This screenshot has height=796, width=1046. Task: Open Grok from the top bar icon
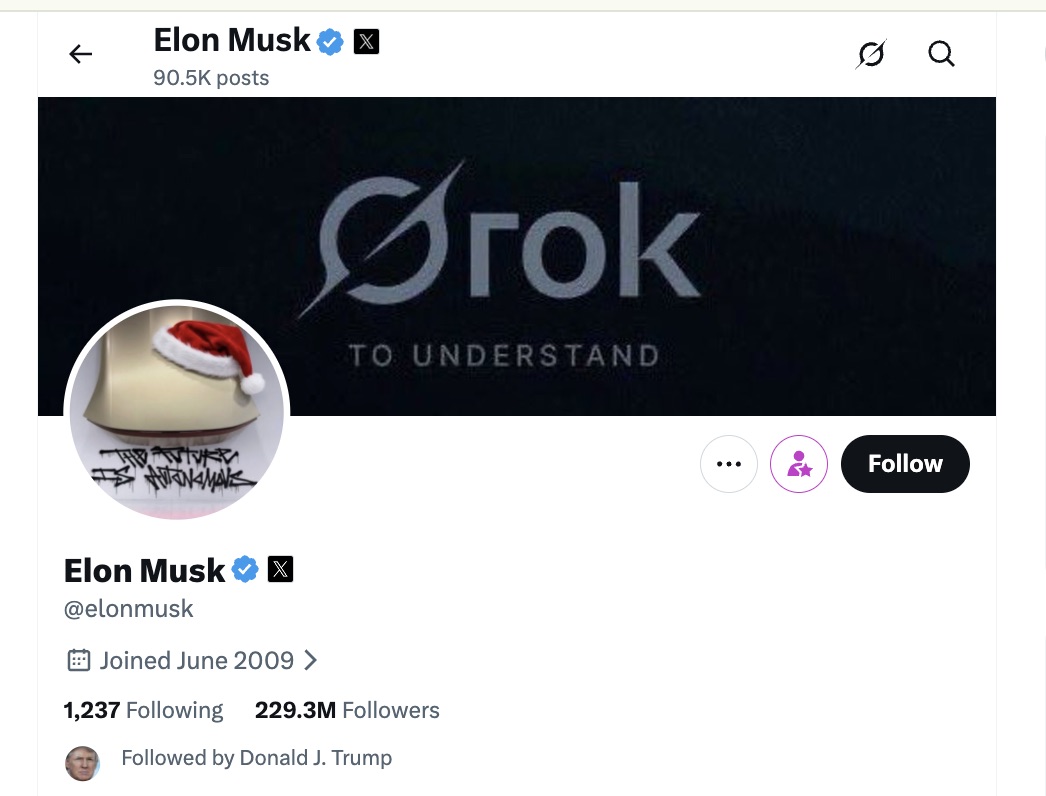(x=871, y=54)
